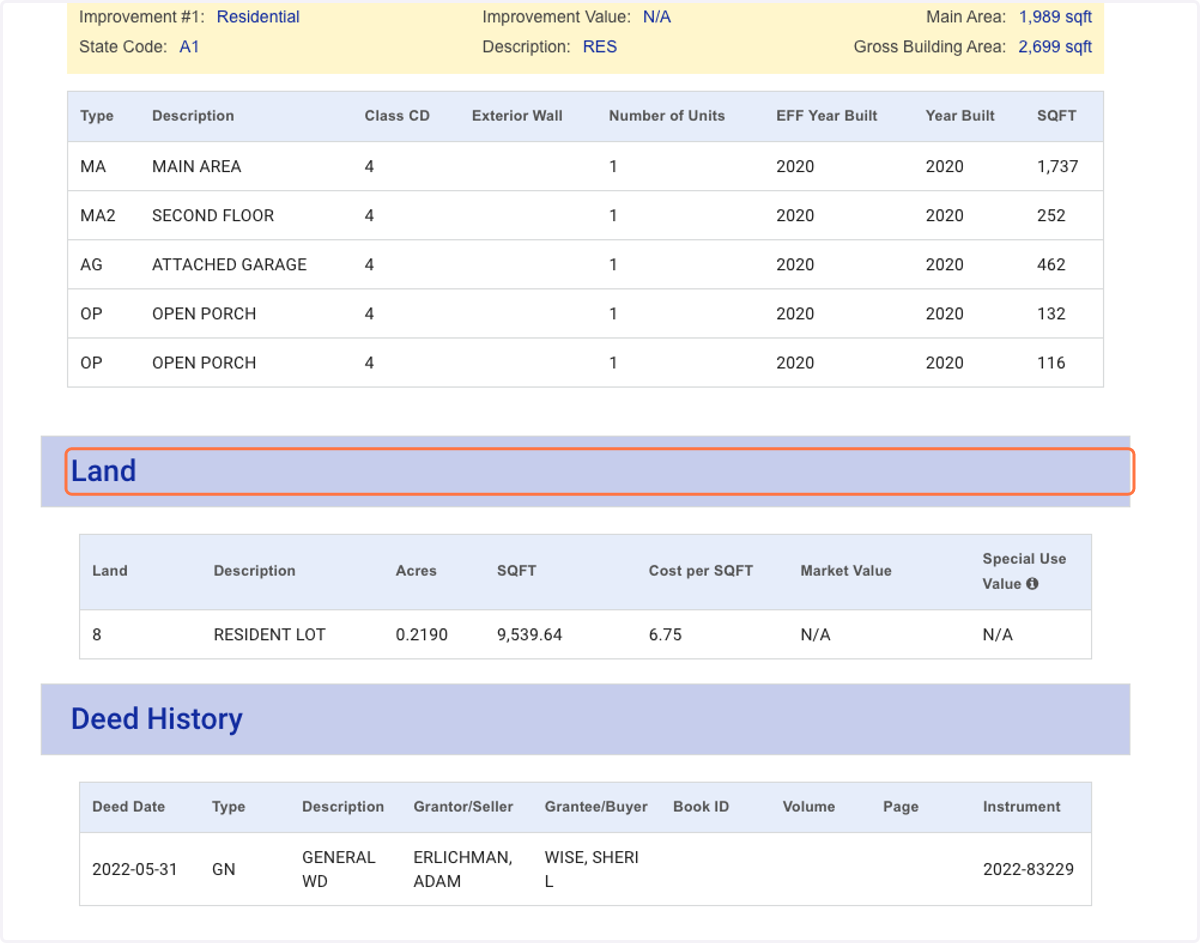Image resolution: width=1200 pixels, height=943 pixels.
Task: Click the Market Value column header
Action: 846,571
